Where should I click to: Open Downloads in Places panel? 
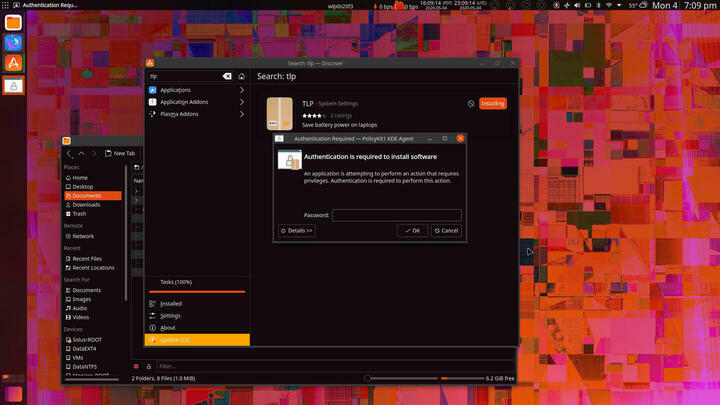tap(93, 205)
